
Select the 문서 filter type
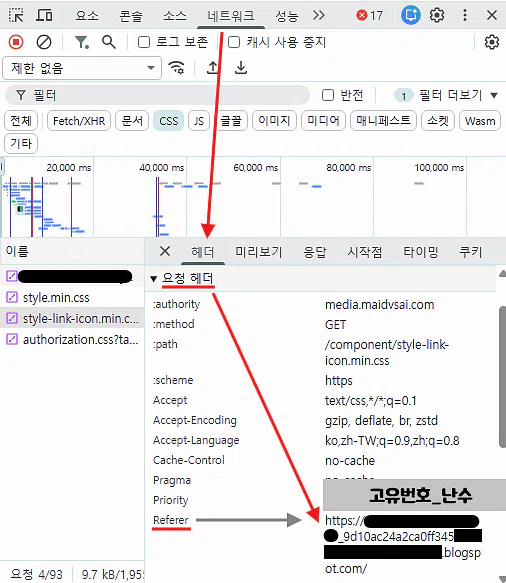tap(132, 121)
